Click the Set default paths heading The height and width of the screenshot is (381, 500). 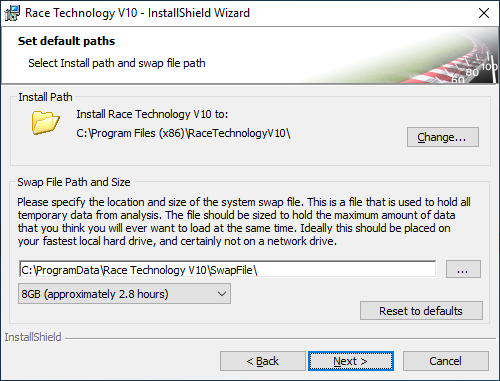coord(66,41)
